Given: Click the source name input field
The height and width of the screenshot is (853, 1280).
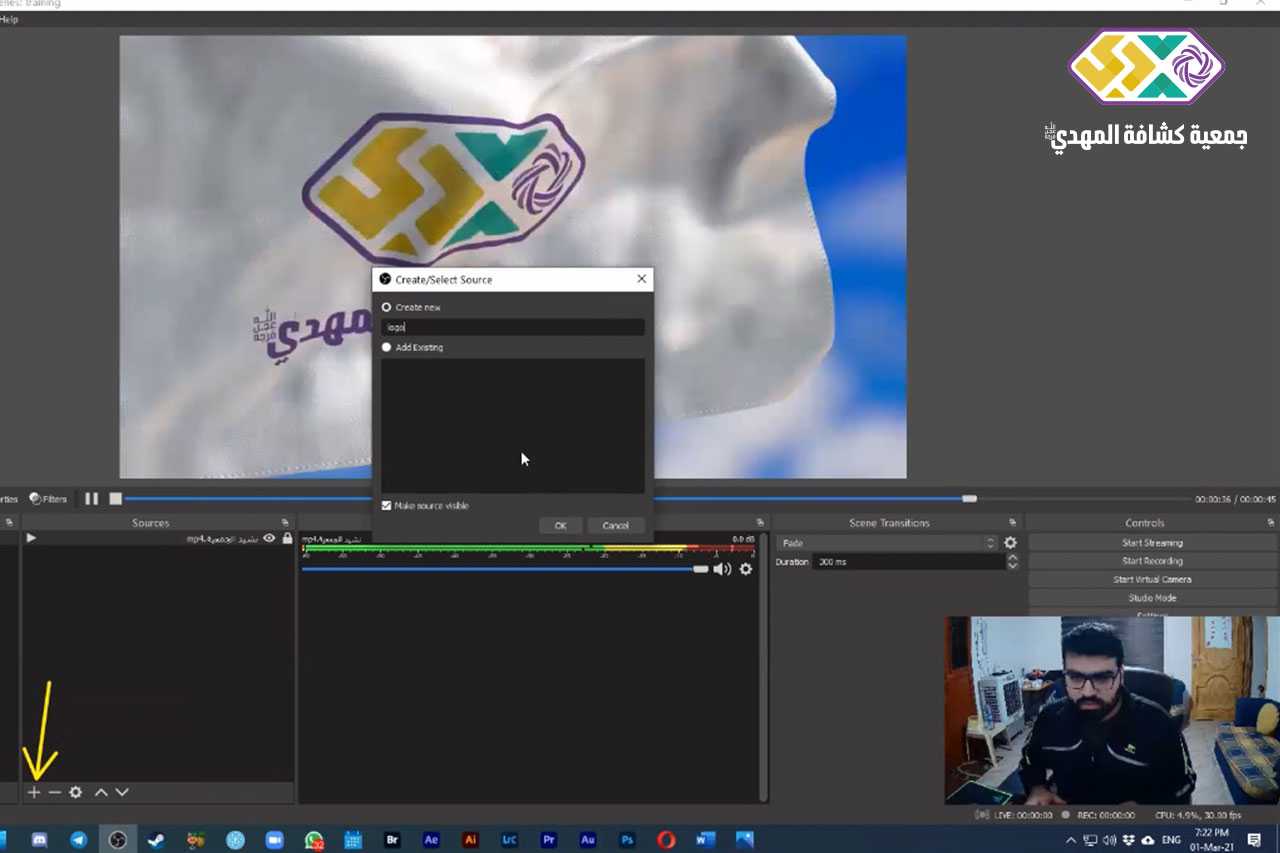Looking at the screenshot, I should point(512,327).
